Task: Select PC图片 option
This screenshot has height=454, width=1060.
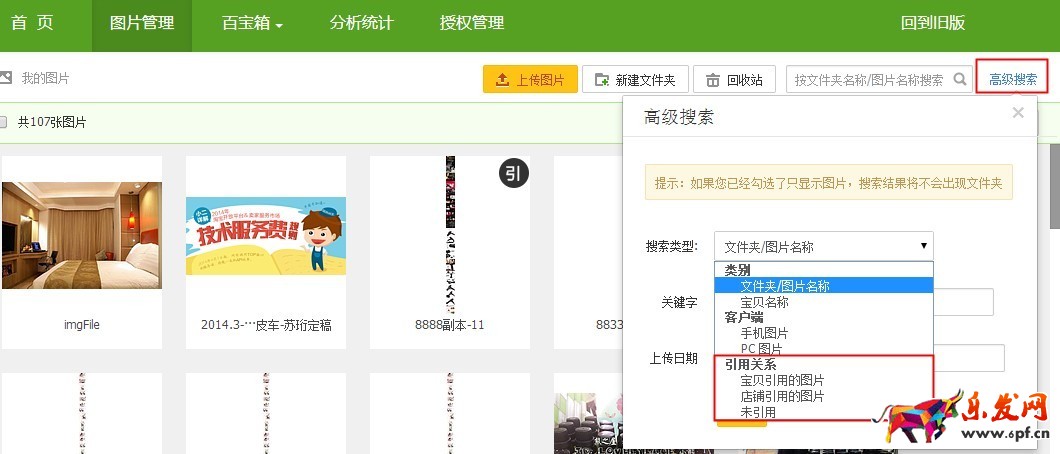Action: pos(823,349)
